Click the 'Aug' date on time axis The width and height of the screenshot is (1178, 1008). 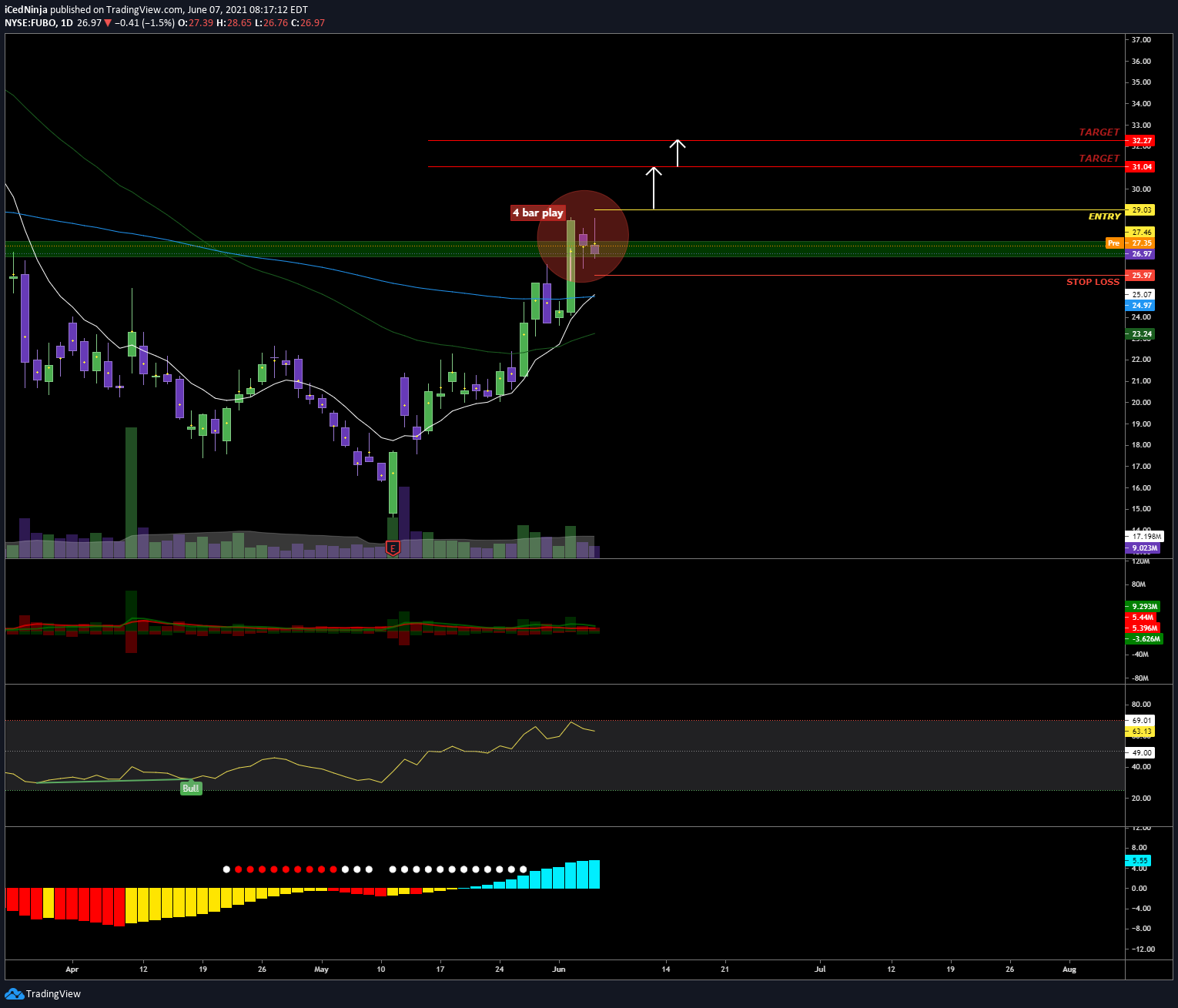click(1069, 969)
